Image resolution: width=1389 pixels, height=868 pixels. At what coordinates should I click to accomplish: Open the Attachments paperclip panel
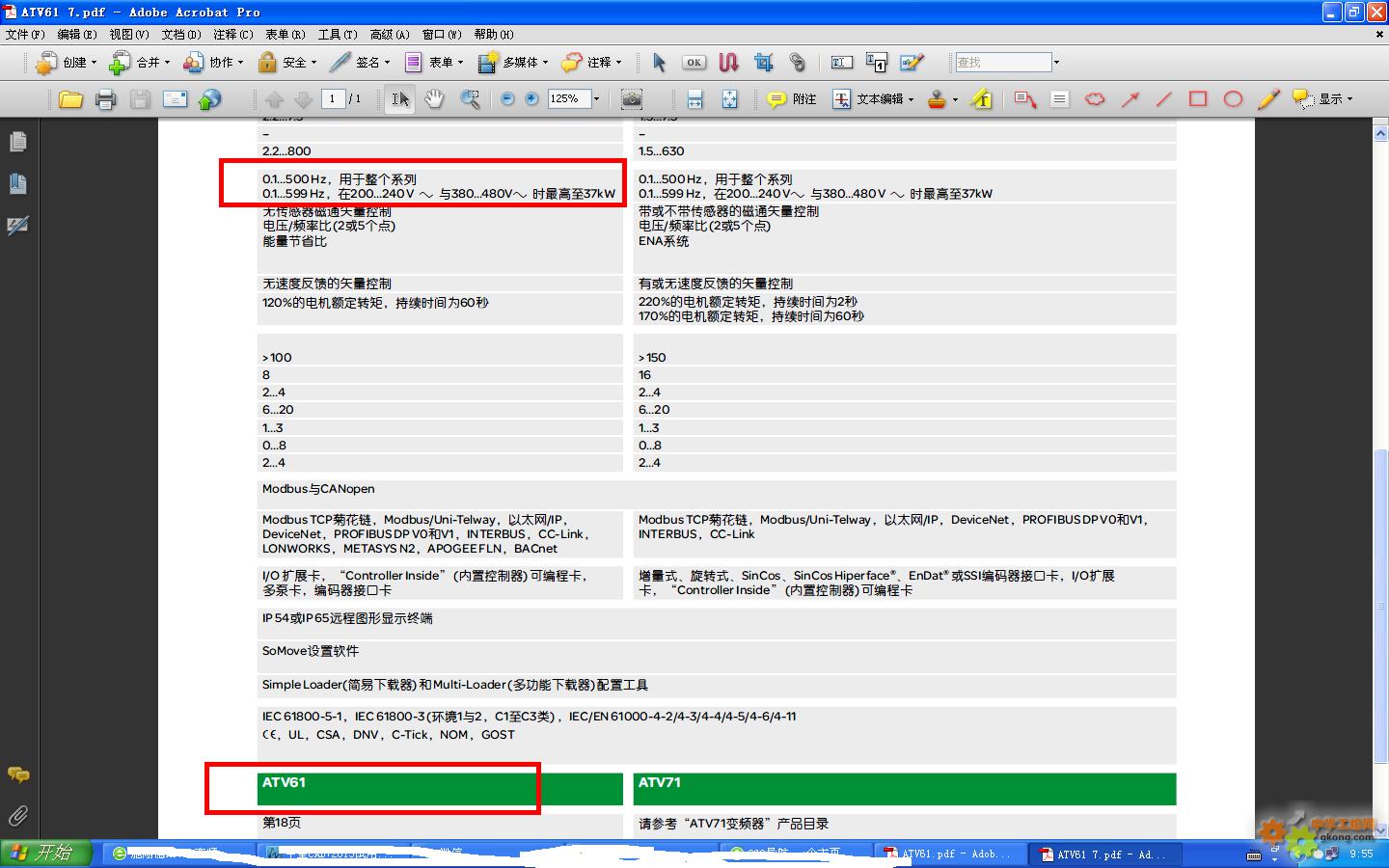point(18,817)
